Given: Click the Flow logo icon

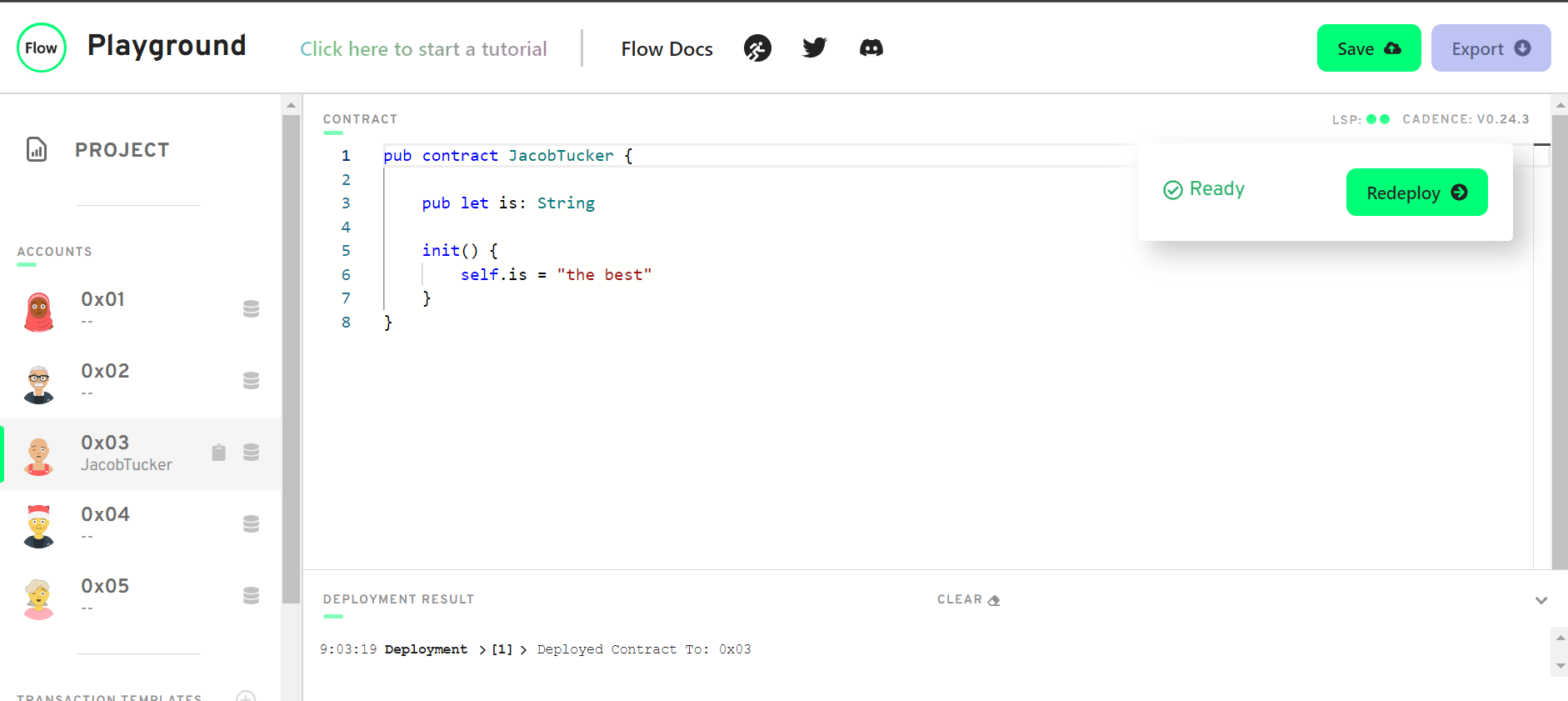Looking at the screenshot, I should pos(42,48).
